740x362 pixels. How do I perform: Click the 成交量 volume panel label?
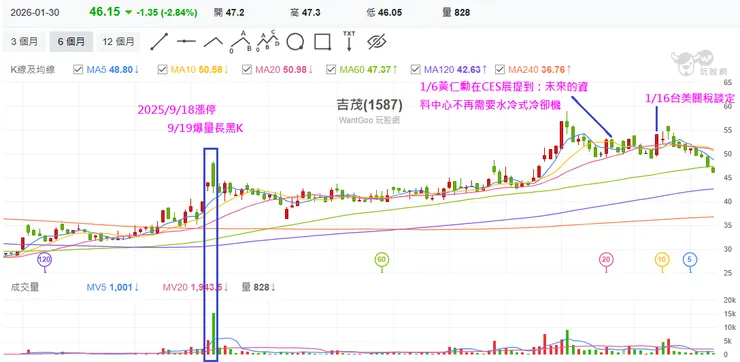(25, 287)
